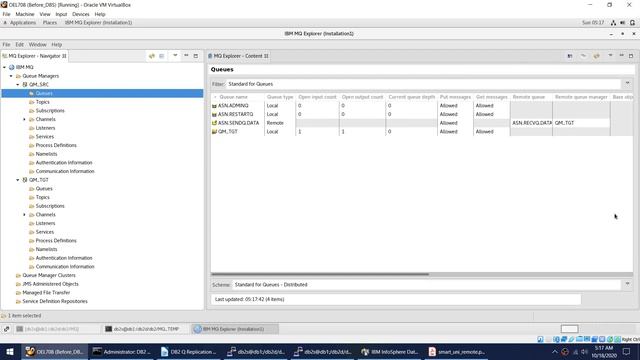Click ASN.RECVQ.DATA remote queue cell
The height and width of the screenshot is (360, 640).
(x=531, y=123)
